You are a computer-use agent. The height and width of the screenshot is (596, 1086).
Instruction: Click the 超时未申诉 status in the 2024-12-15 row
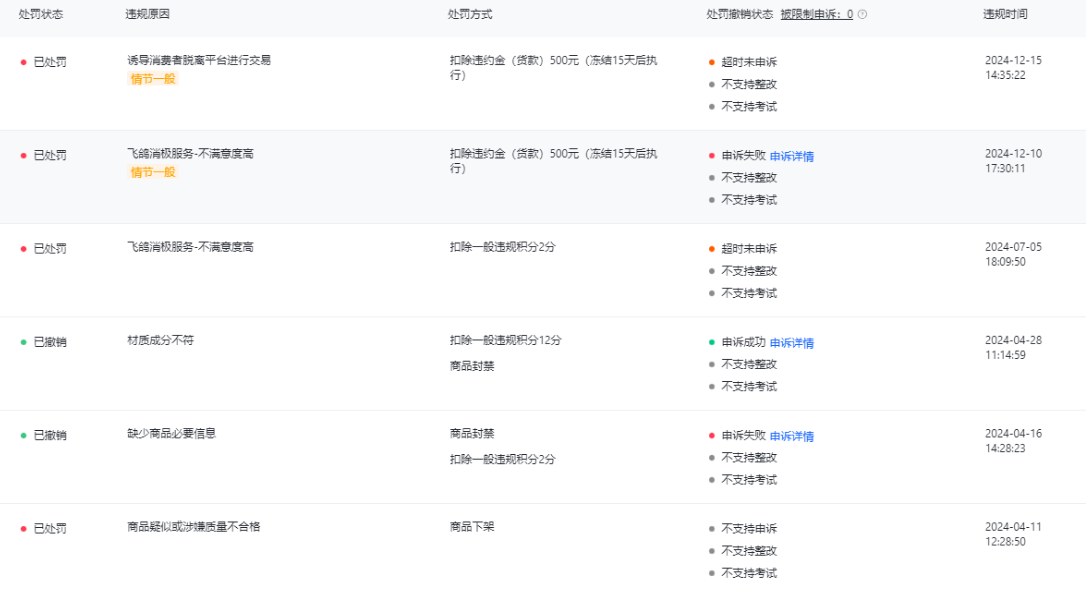pos(748,62)
